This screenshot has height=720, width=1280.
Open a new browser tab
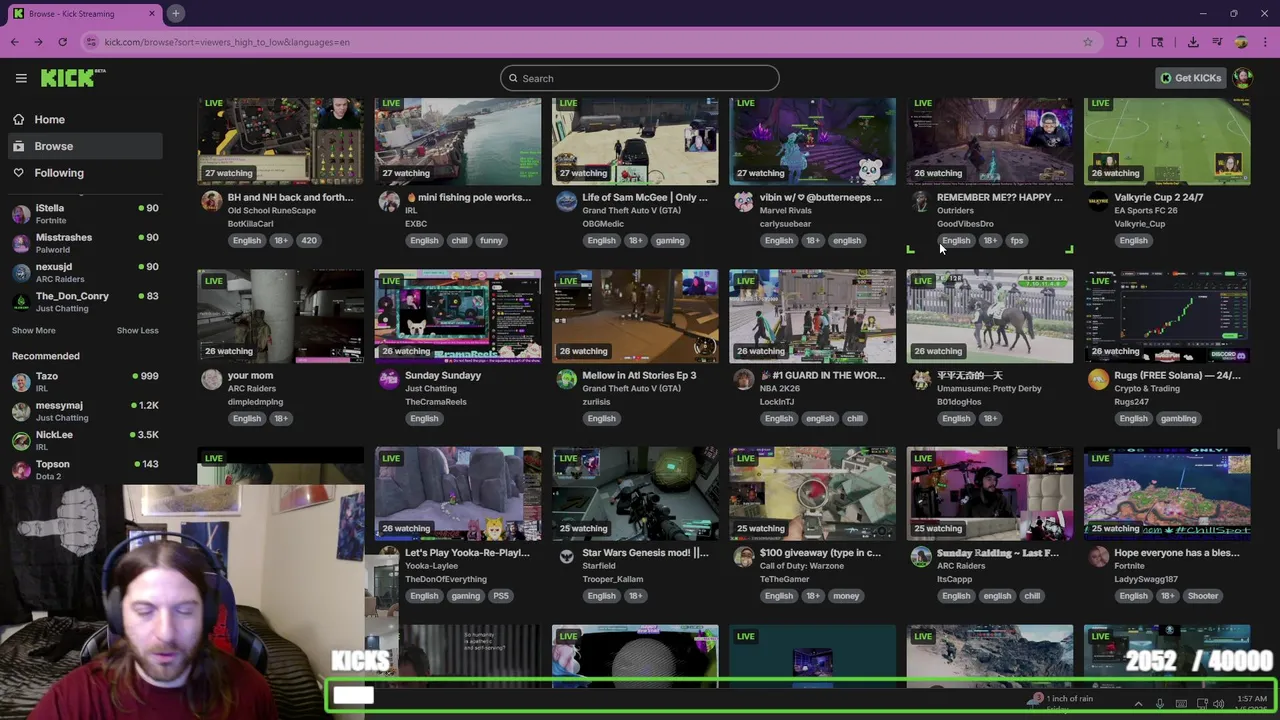click(175, 13)
